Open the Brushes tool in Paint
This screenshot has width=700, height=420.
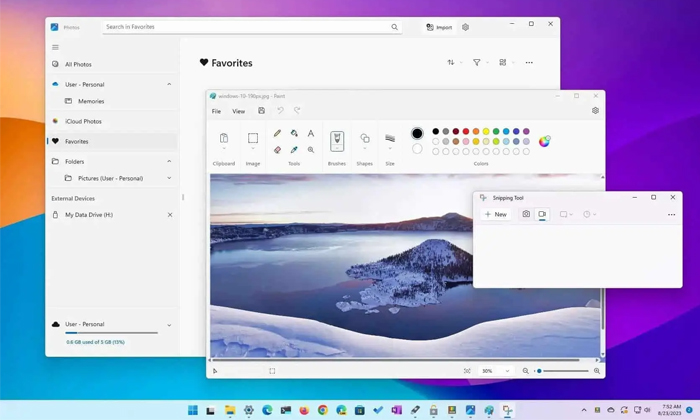tap(337, 141)
